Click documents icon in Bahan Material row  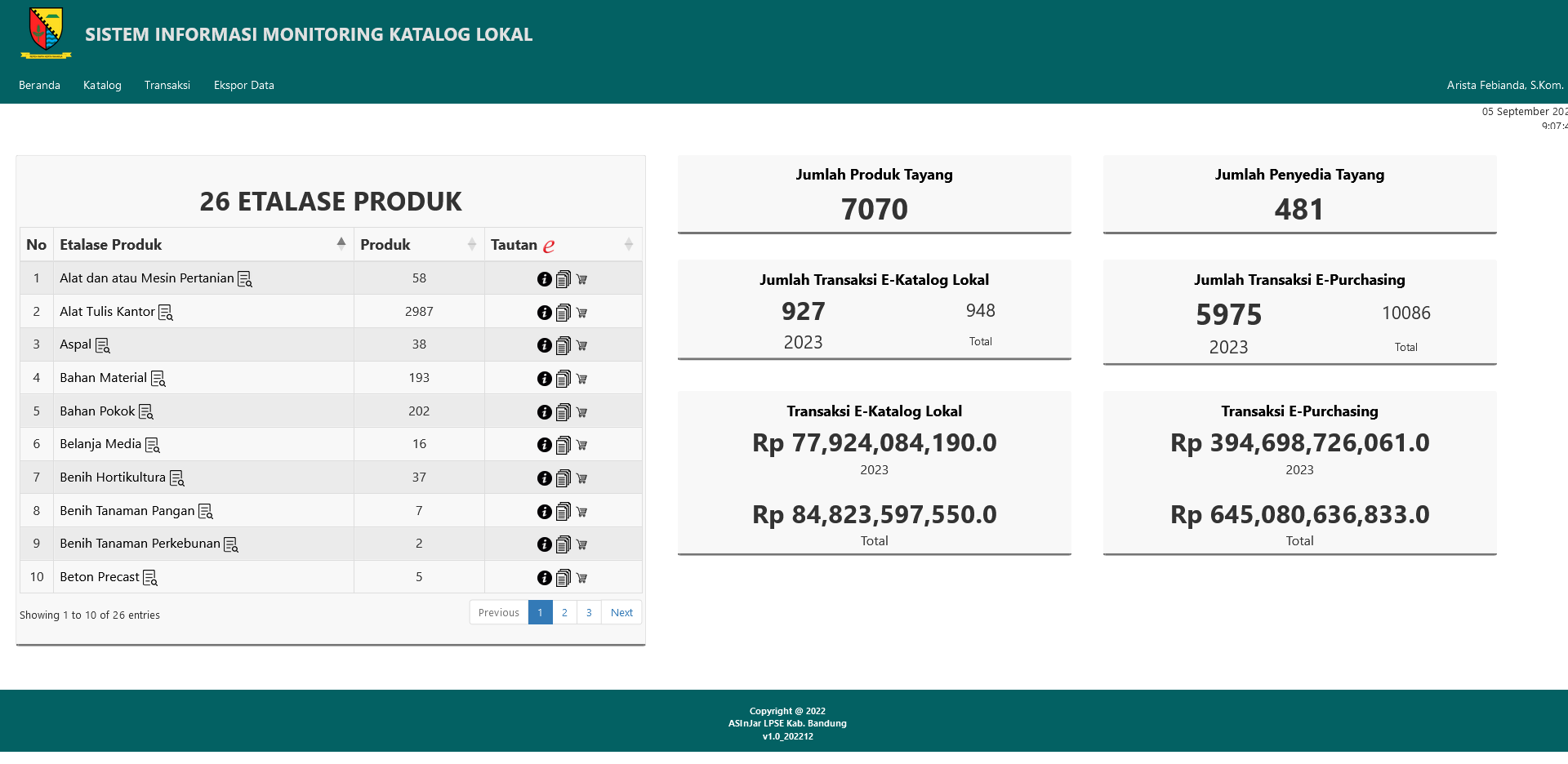tap(563, 379)
